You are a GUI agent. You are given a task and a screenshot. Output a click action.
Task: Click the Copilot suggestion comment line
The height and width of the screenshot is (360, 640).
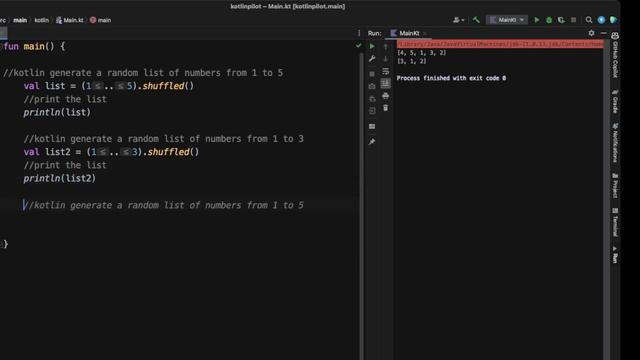163,205
